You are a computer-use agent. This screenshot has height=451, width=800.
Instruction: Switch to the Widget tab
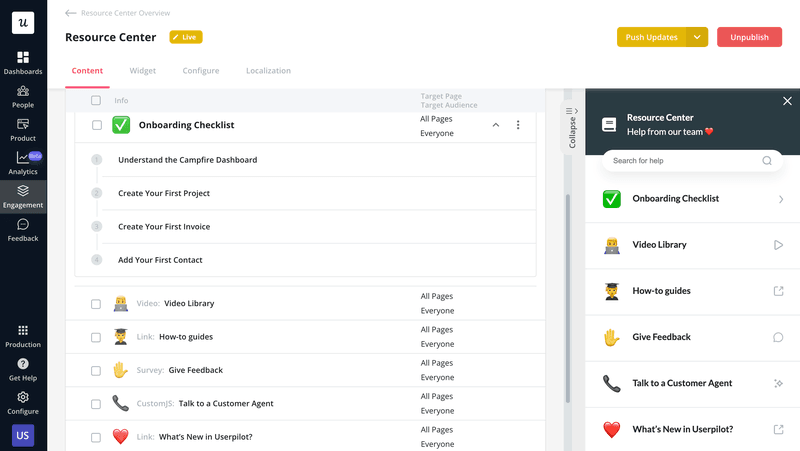point(143,71)
